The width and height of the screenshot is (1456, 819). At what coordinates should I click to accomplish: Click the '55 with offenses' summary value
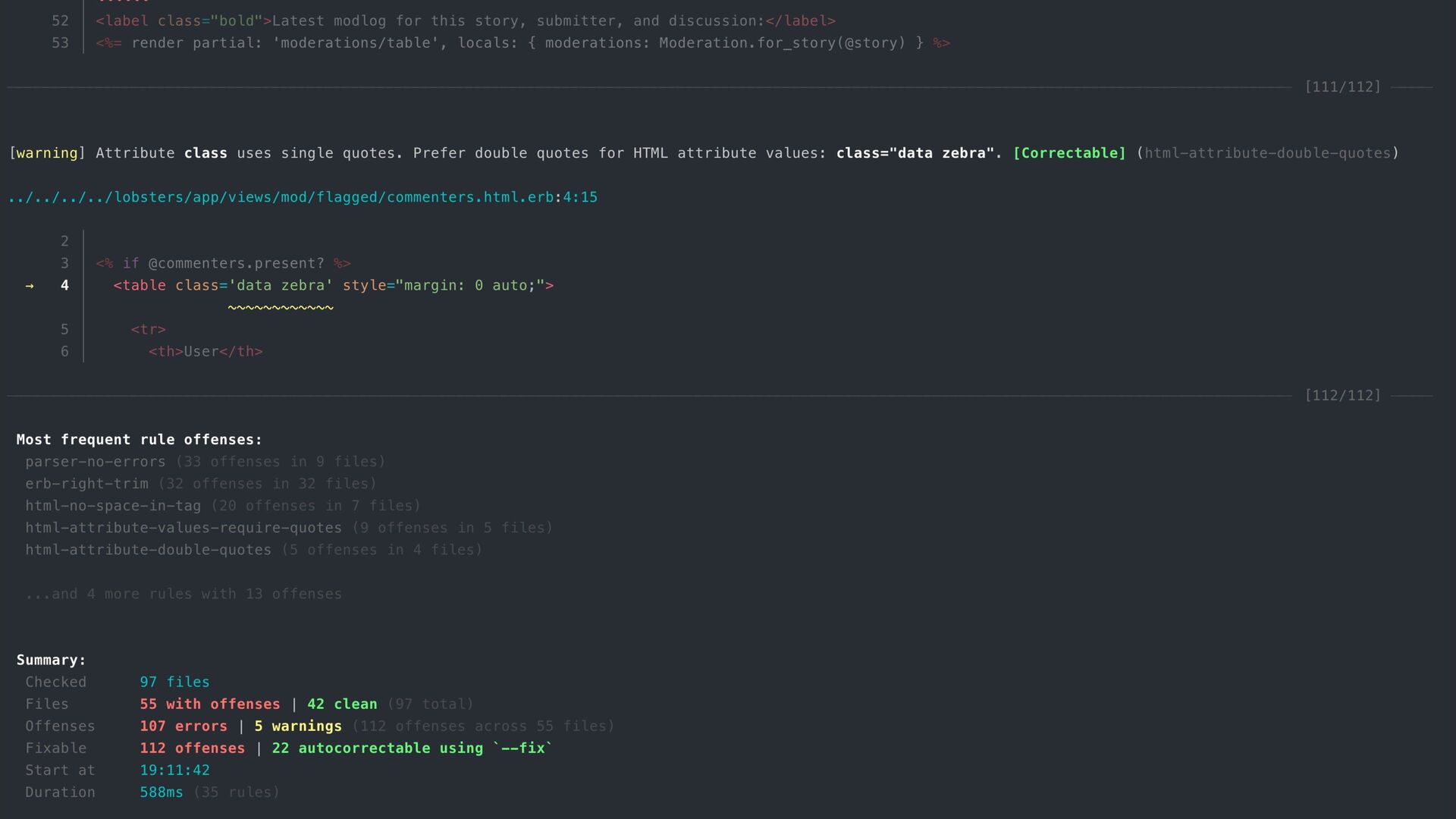pyautogui.click(x=209, y=704)
